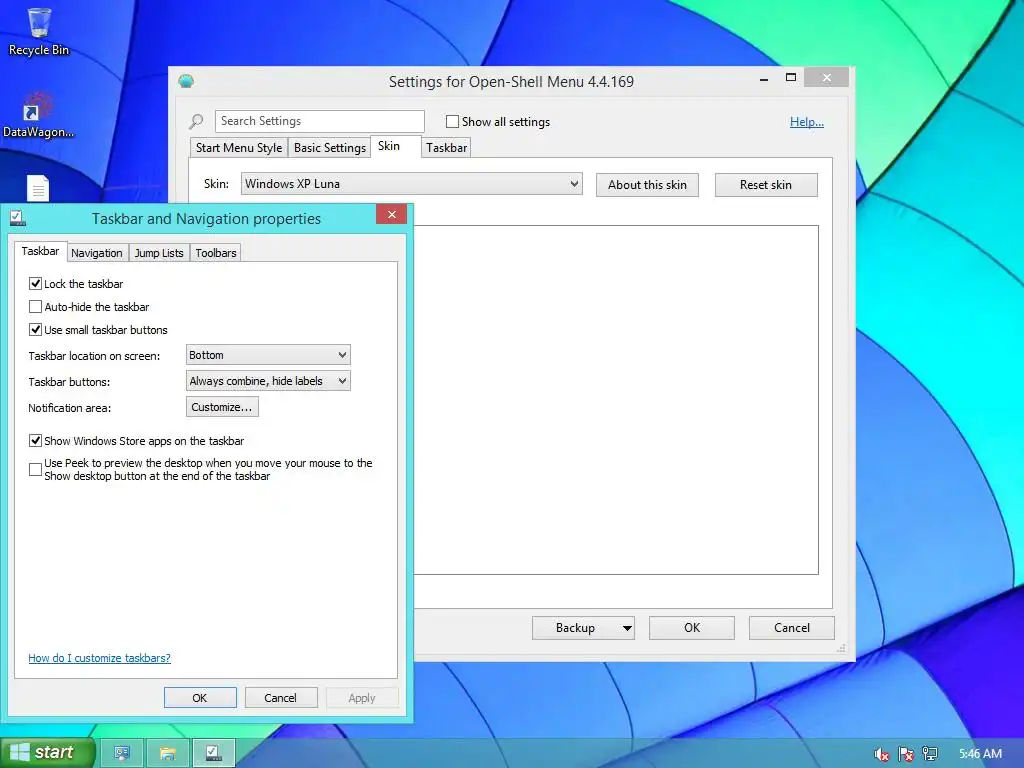The height and width of the screenshot is (768, 1024).
Task: Click the network tray icon
Action: (930, 754)
